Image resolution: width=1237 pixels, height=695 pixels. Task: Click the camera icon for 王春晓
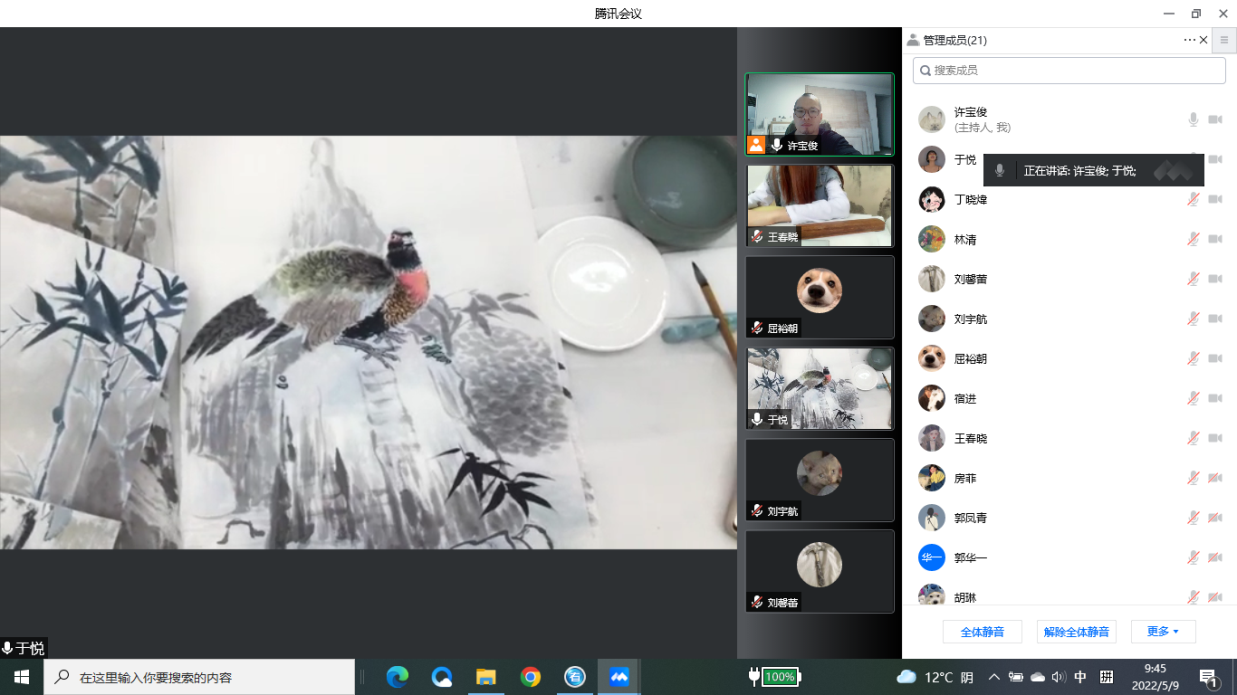(x=1215, y=438)
